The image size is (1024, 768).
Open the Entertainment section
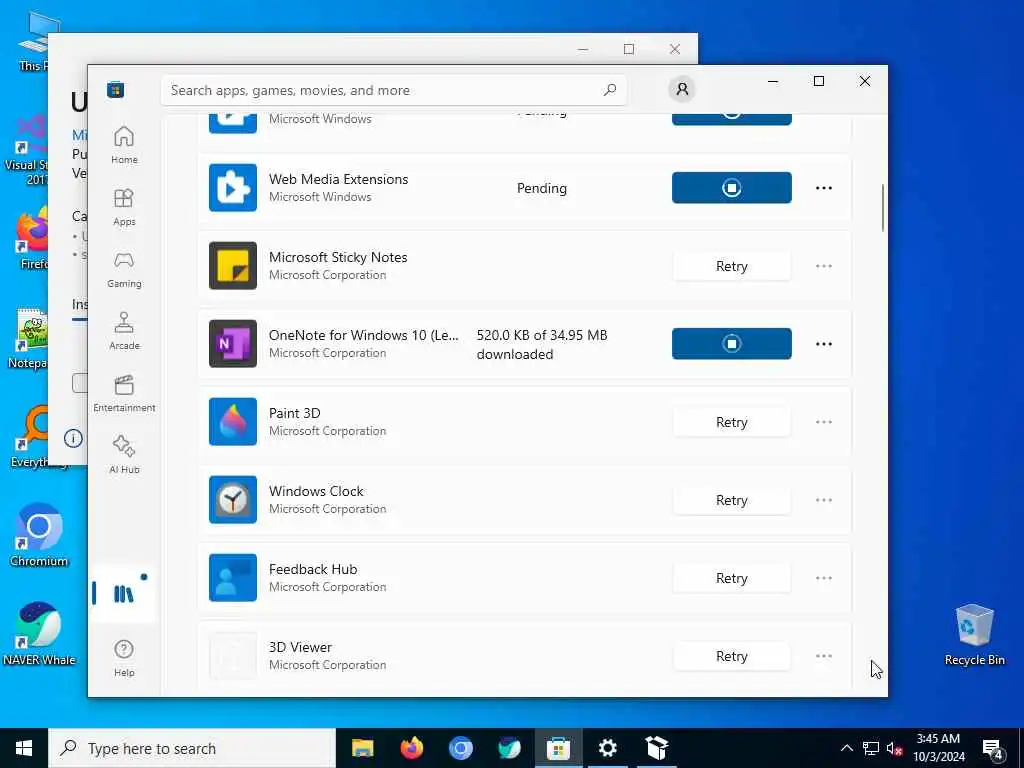pyautogui.click(x=124, y=393)
